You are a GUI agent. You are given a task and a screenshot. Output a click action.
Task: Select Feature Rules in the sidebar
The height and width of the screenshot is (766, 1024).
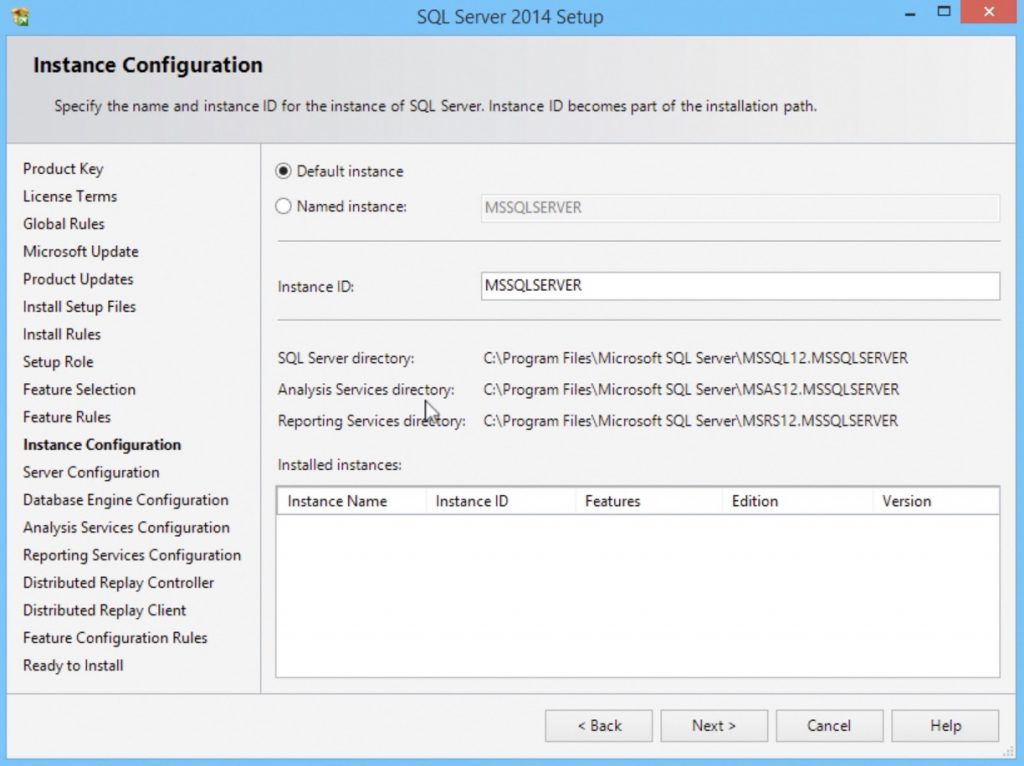pos(67,417)
